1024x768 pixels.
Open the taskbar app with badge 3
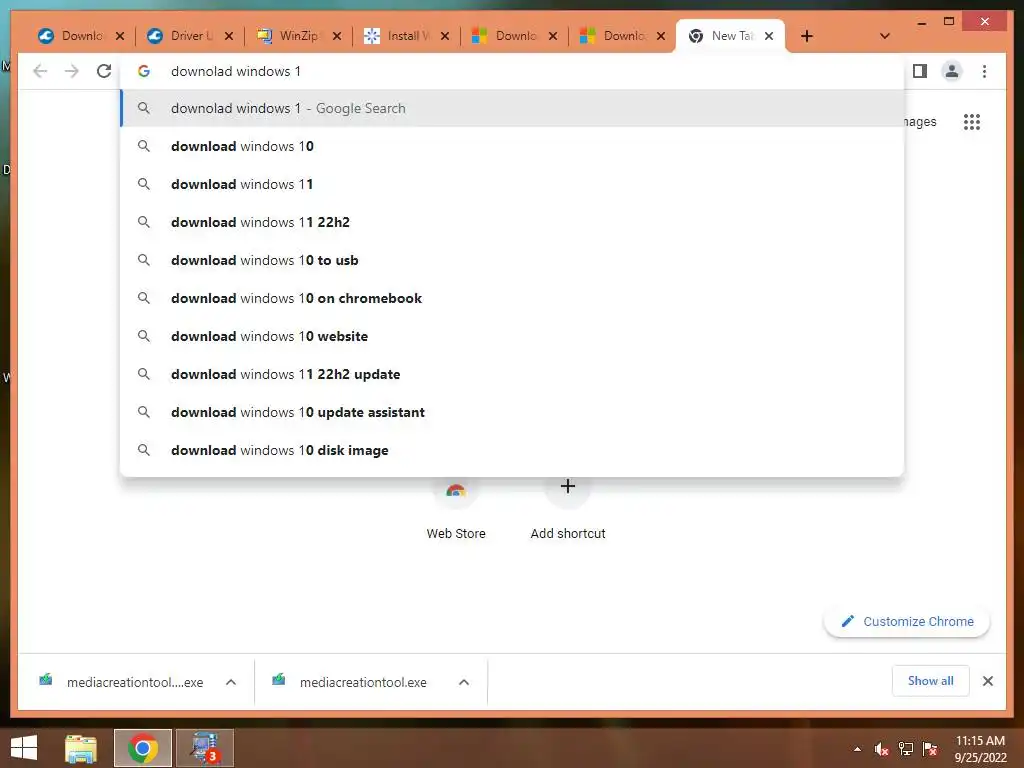204,748
